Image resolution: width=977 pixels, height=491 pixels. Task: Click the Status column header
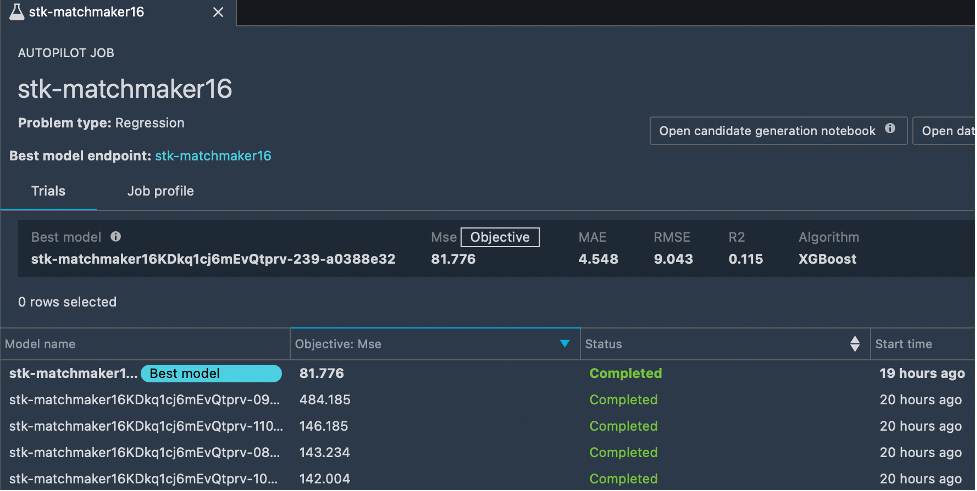click(725, 344)
